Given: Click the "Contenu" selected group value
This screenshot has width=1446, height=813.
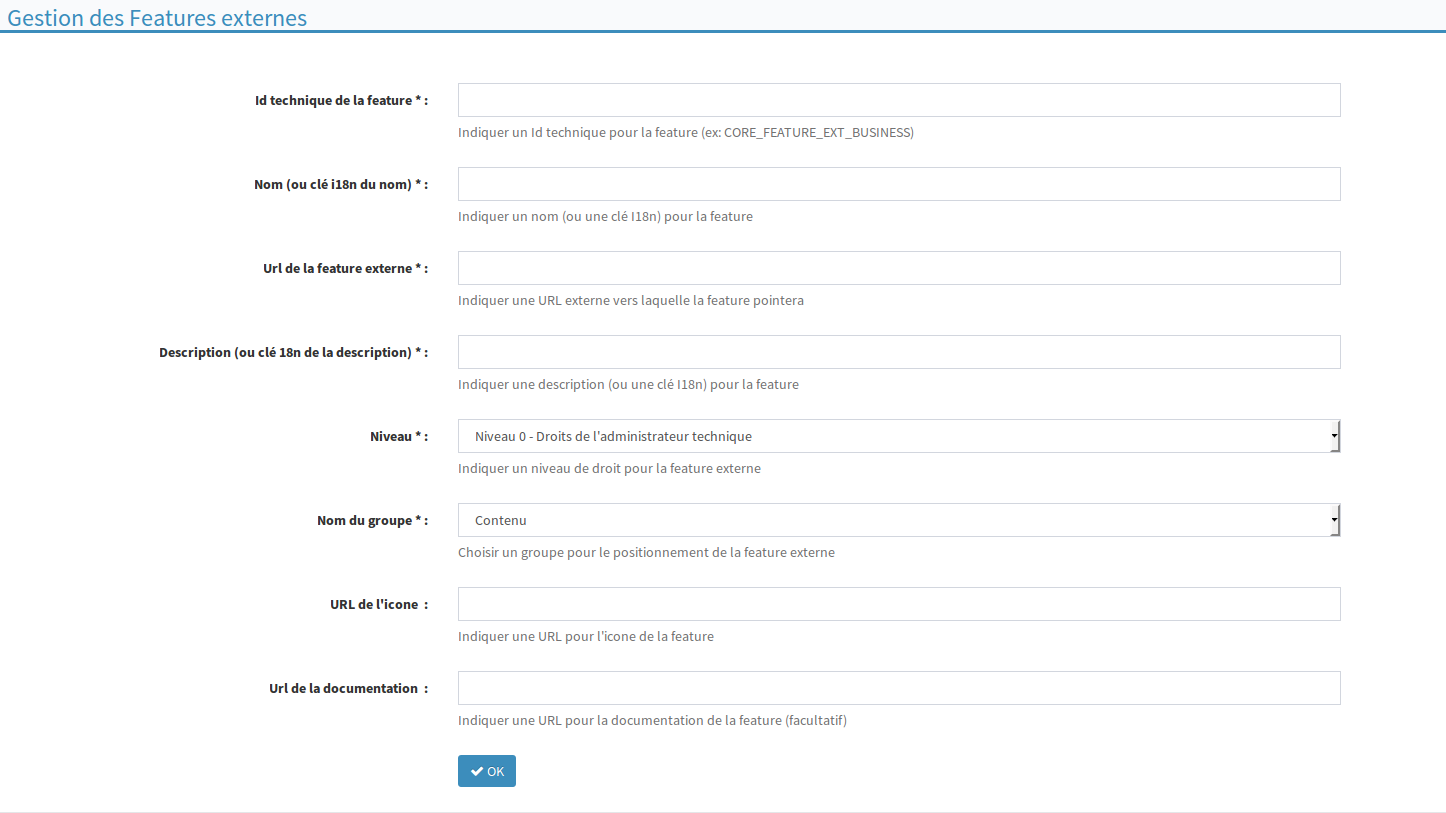Looking at the screenshot, I should click(x=500, y=520).
